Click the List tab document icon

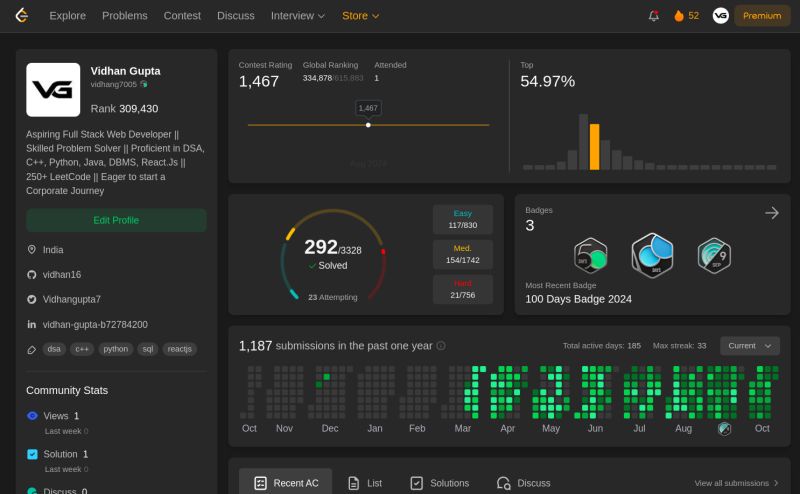353,483
